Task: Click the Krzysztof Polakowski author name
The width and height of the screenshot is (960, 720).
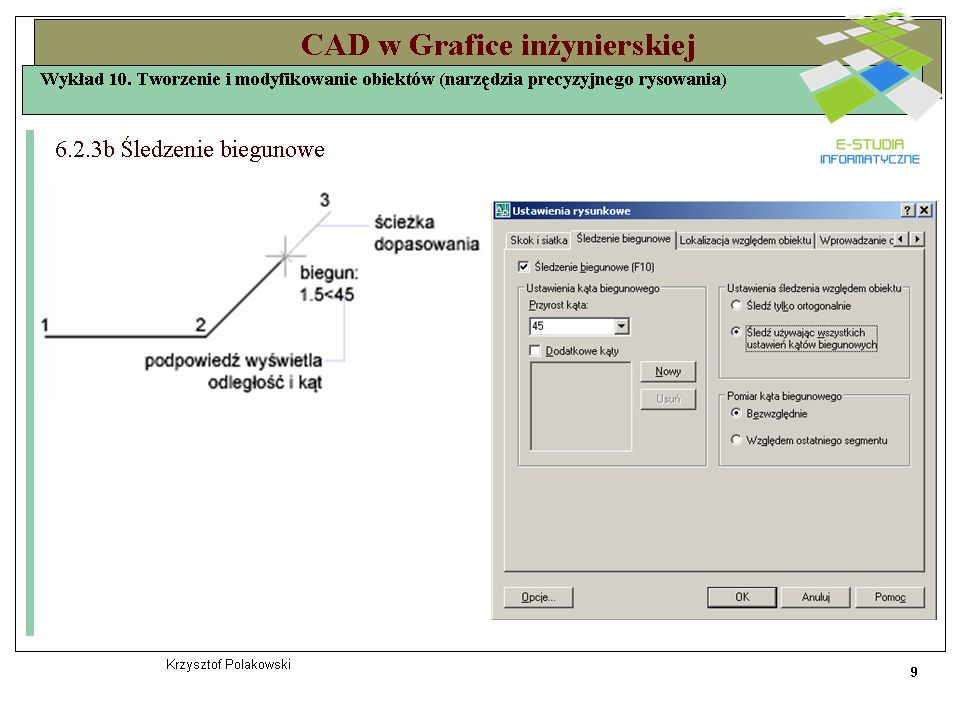Action: 228,664
